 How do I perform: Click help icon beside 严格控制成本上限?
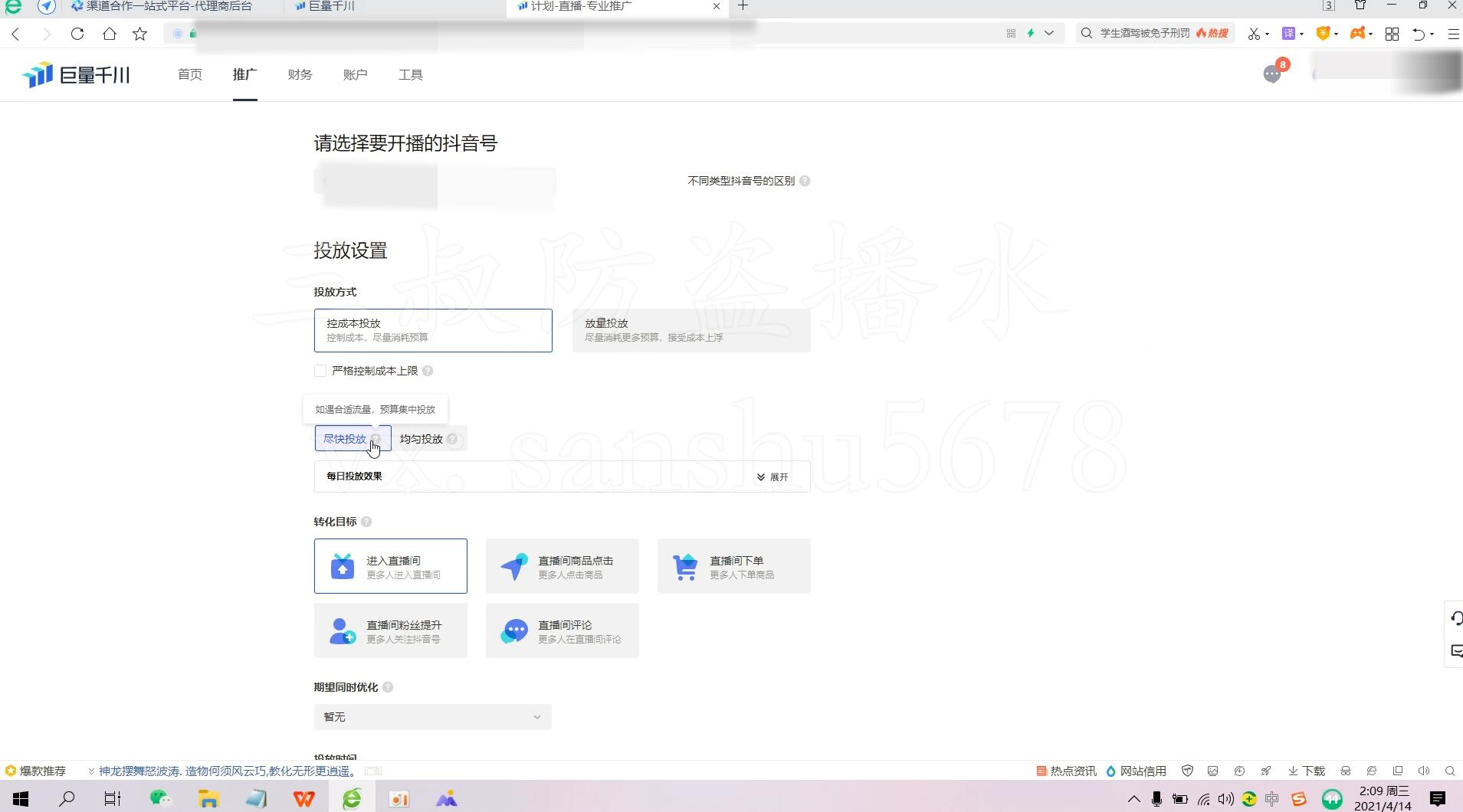tap(428, 372)
